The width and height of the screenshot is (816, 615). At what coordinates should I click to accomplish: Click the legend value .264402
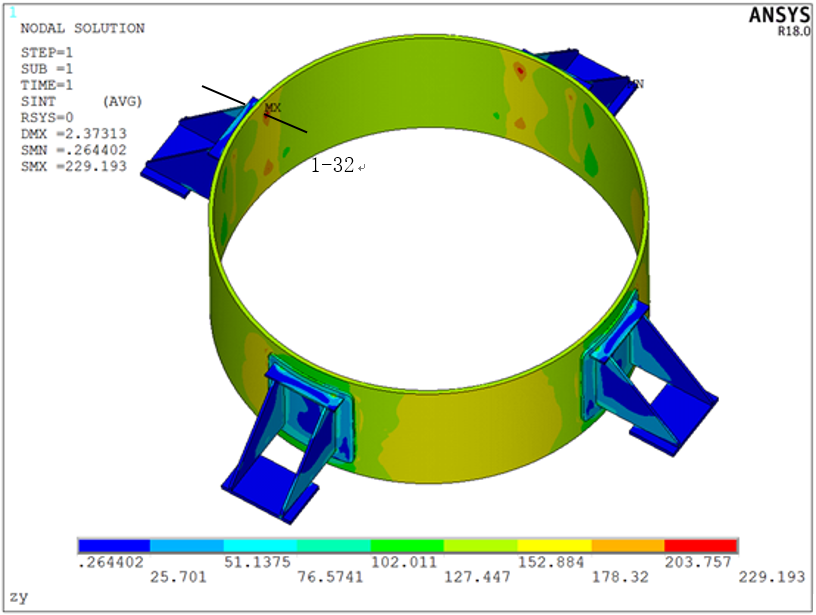tap(110, 562)
